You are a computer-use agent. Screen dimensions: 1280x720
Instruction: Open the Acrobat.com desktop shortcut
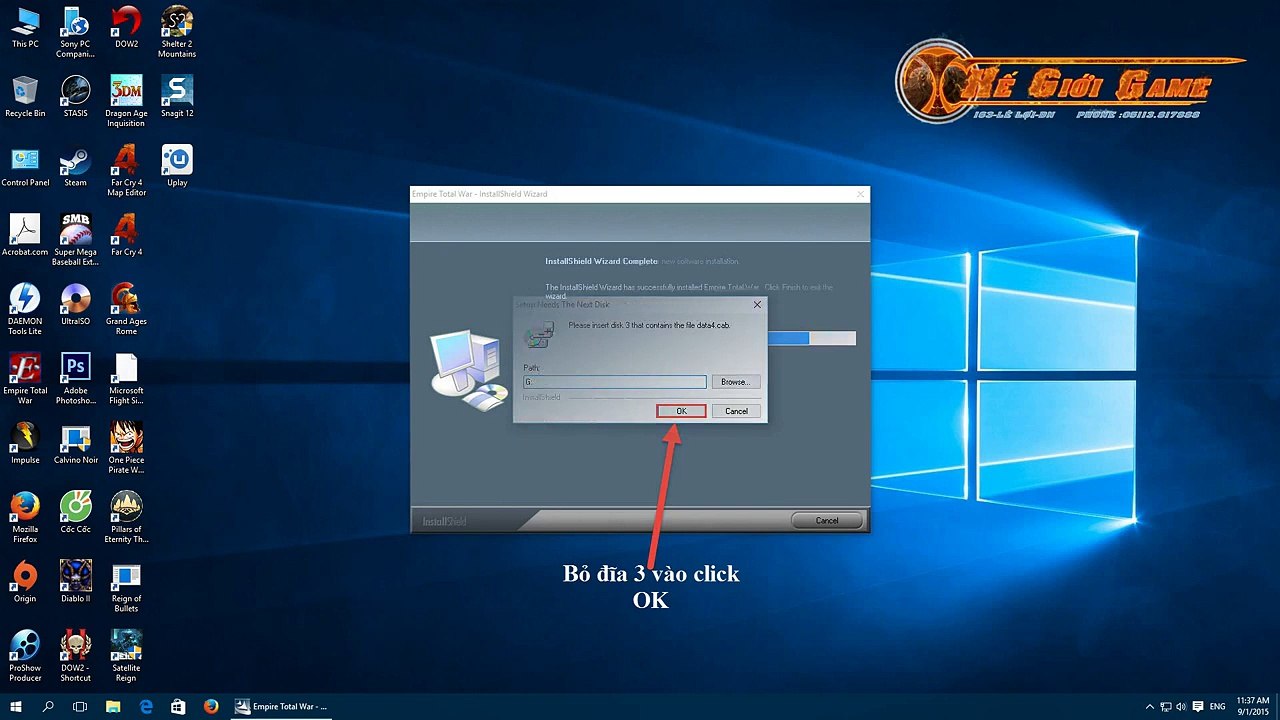[25, 236]
